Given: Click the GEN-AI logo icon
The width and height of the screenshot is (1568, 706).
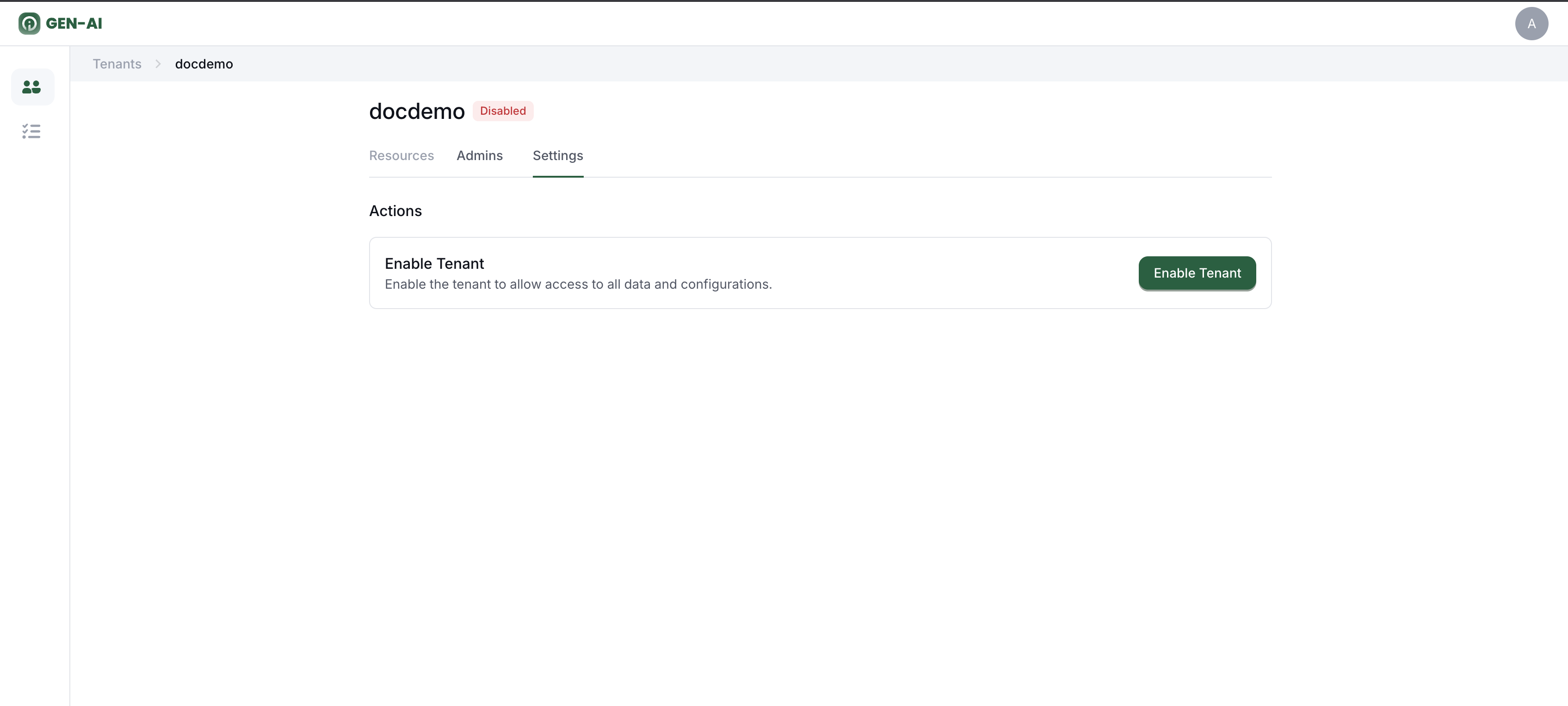Looking at the screenshot, I should [x=29, y=24].
